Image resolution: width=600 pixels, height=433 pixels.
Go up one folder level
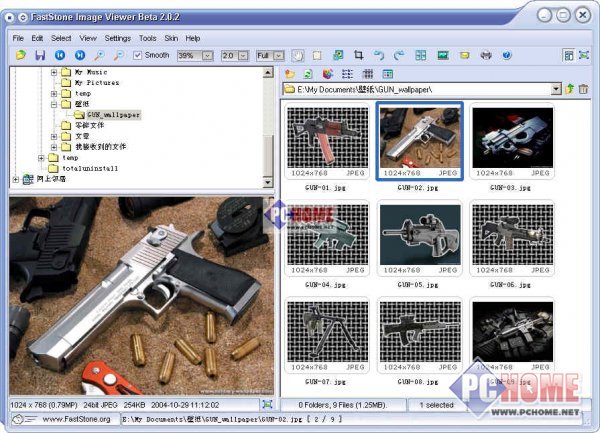[569, 89]
